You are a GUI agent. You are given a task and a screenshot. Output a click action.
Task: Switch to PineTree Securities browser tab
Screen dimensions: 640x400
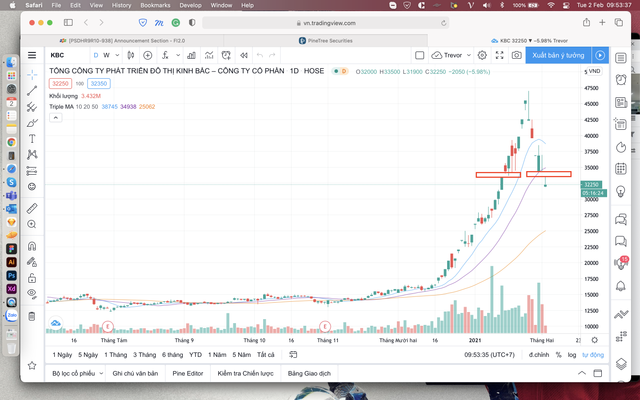(326, 40)
